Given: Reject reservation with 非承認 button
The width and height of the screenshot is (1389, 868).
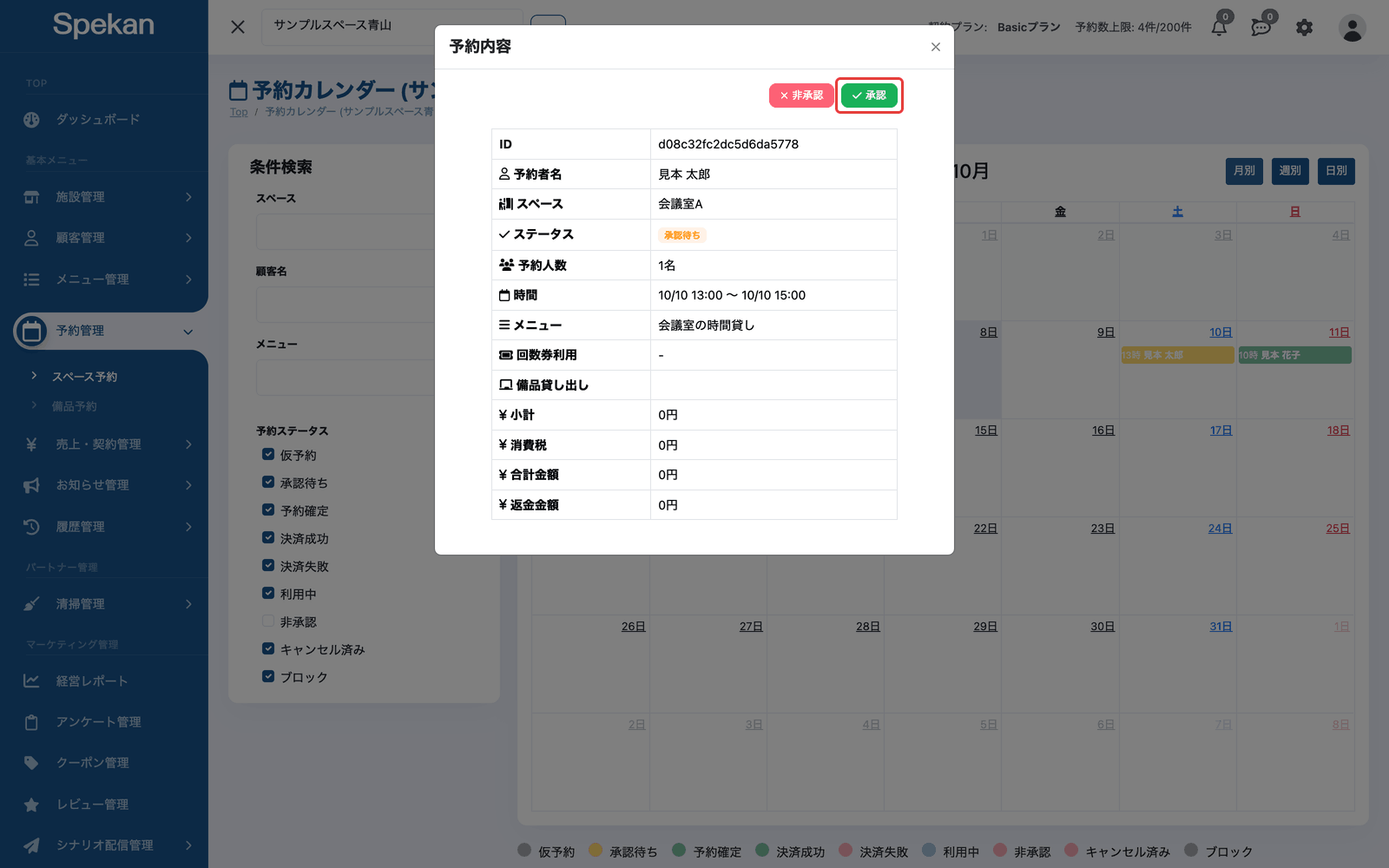Looking at the screenshot, I should pos(801,95).
